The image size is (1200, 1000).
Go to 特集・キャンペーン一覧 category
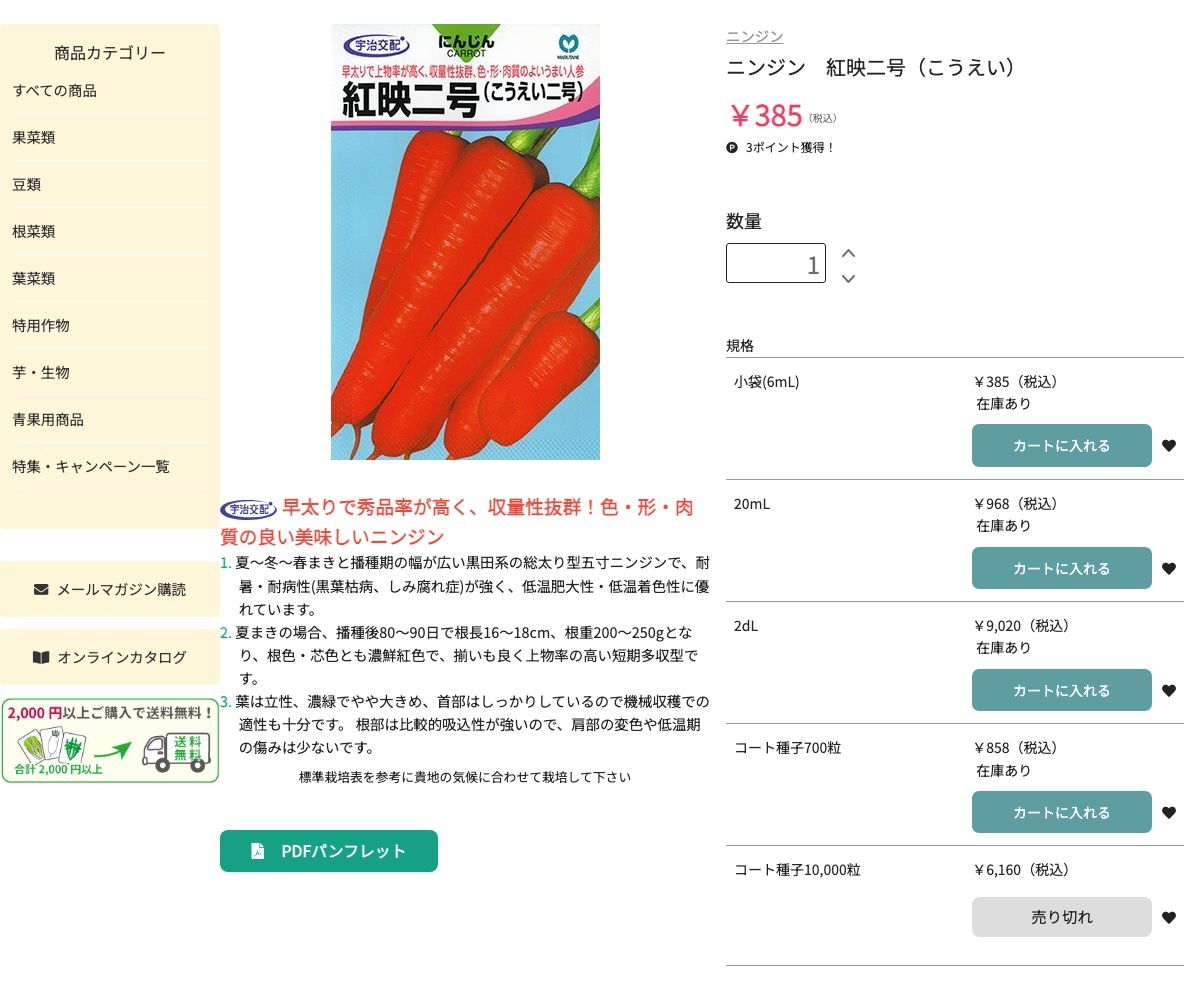[x=91, y=467]
